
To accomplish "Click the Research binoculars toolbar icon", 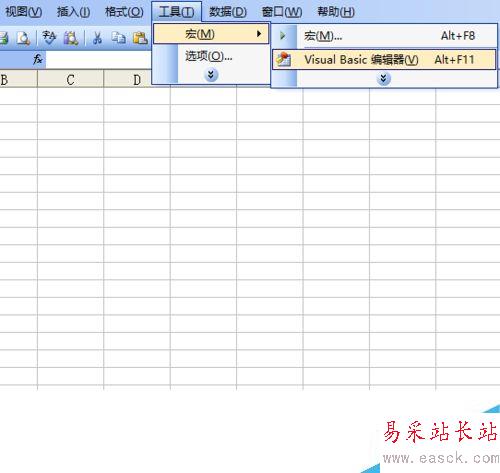I will click(70, 38).
